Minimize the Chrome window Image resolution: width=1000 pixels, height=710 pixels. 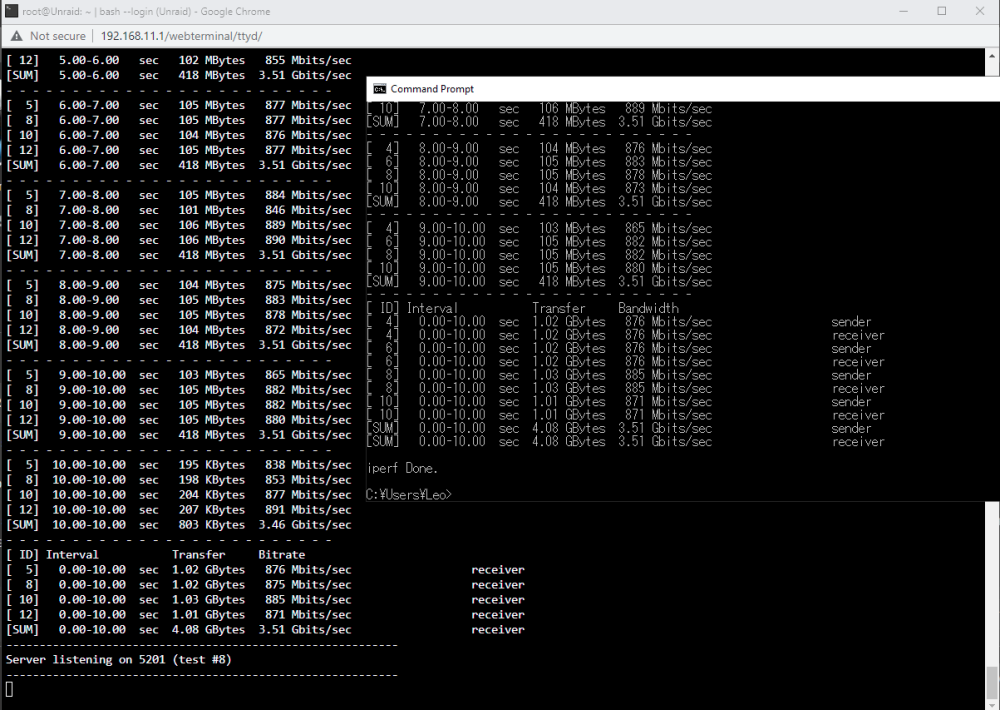coord(903,11)
